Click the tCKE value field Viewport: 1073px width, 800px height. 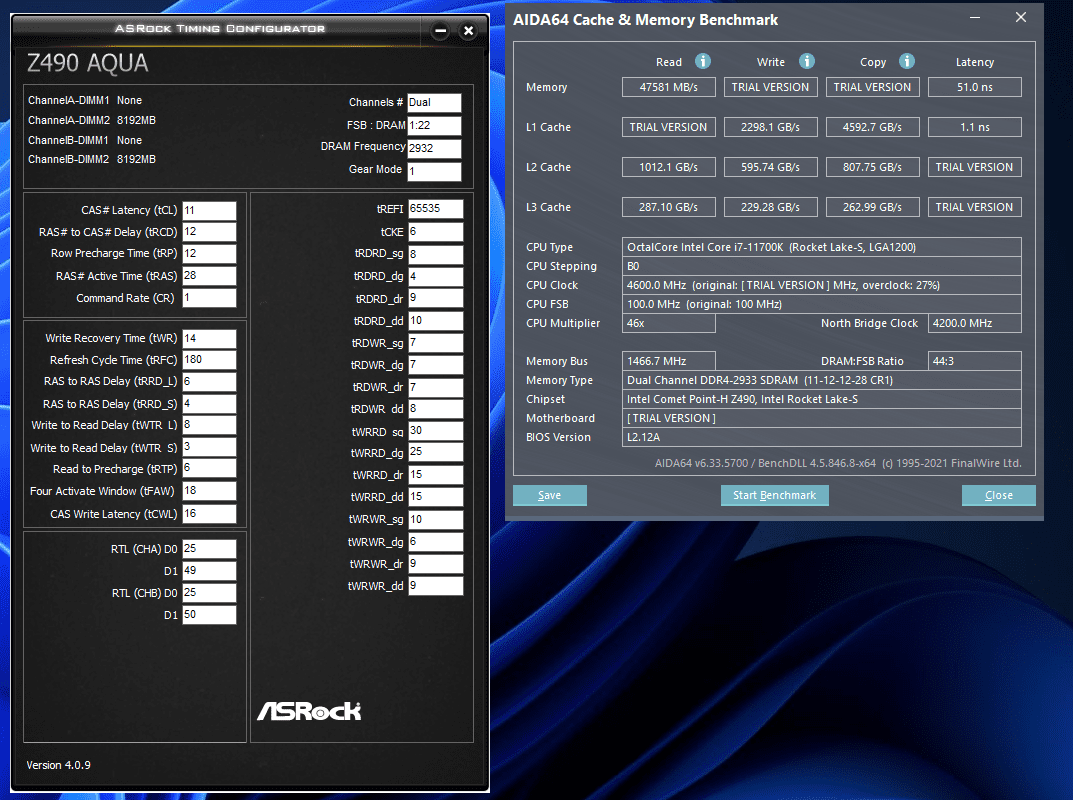click(435, 232)
